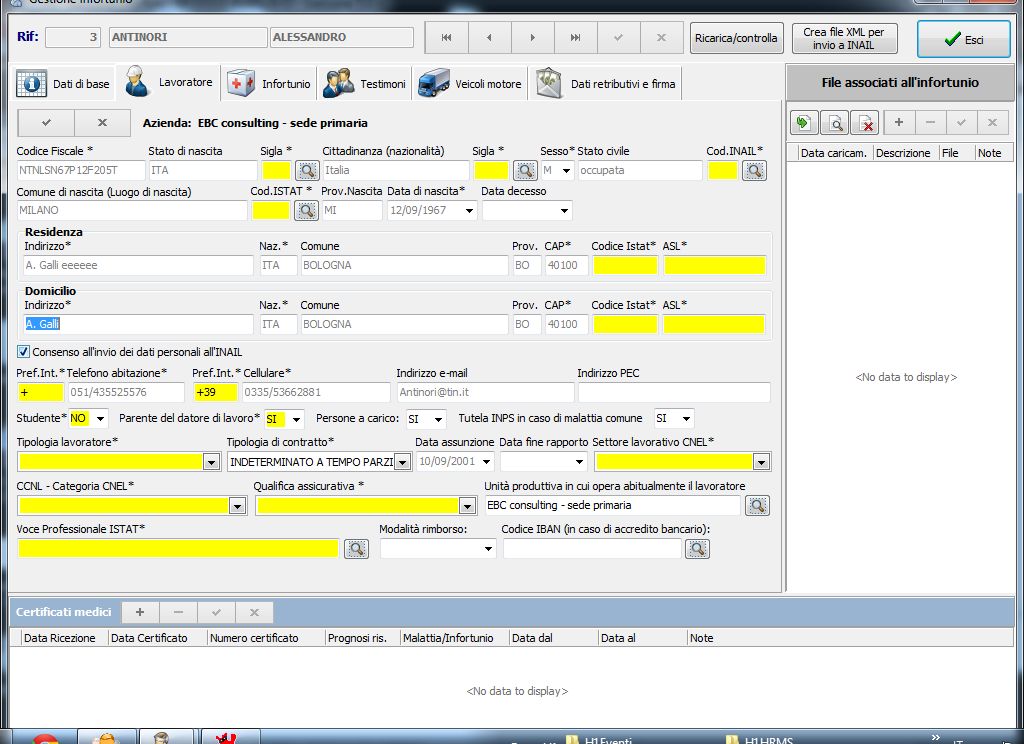Go to the next record arrow
Image resolution: width=1024 pixels, height=744 pixels.
pyautogui.click(x=533, y=37)
